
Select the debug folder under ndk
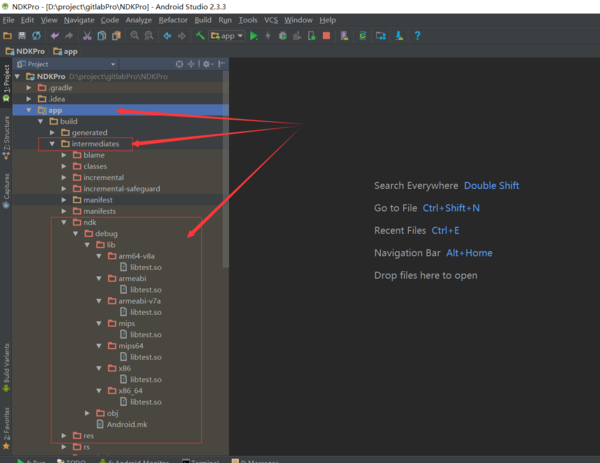click(101, 233)
